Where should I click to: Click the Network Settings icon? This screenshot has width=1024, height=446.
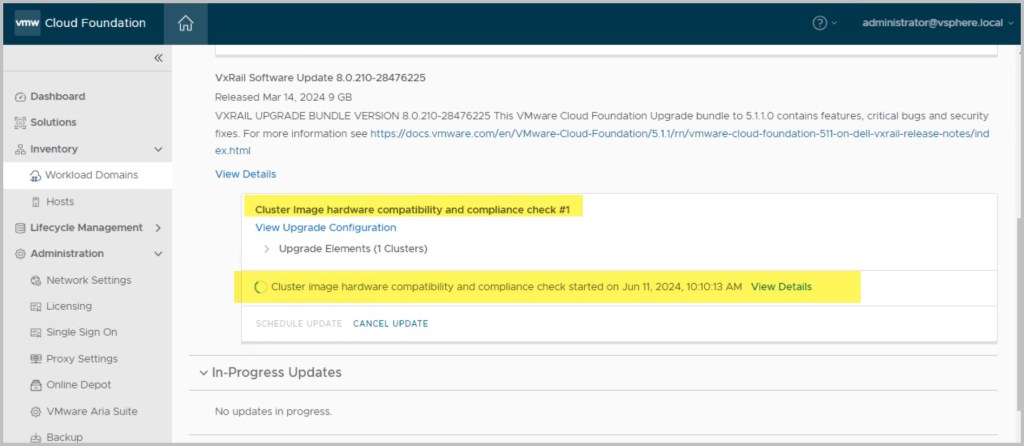(36, 281)
